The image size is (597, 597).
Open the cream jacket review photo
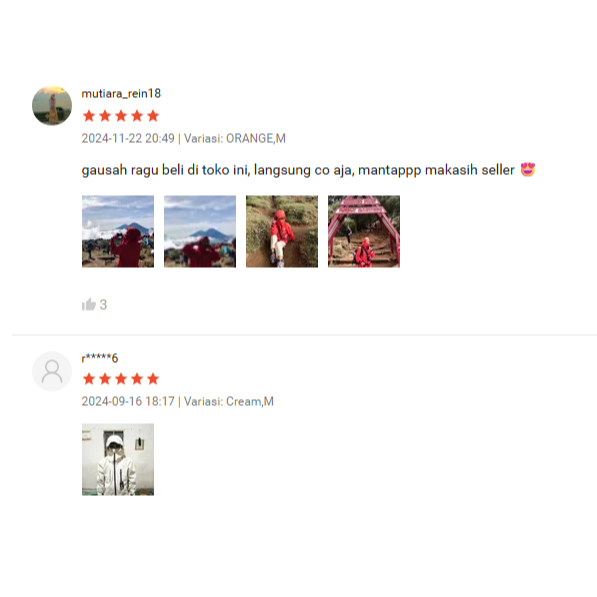point(118,459)
